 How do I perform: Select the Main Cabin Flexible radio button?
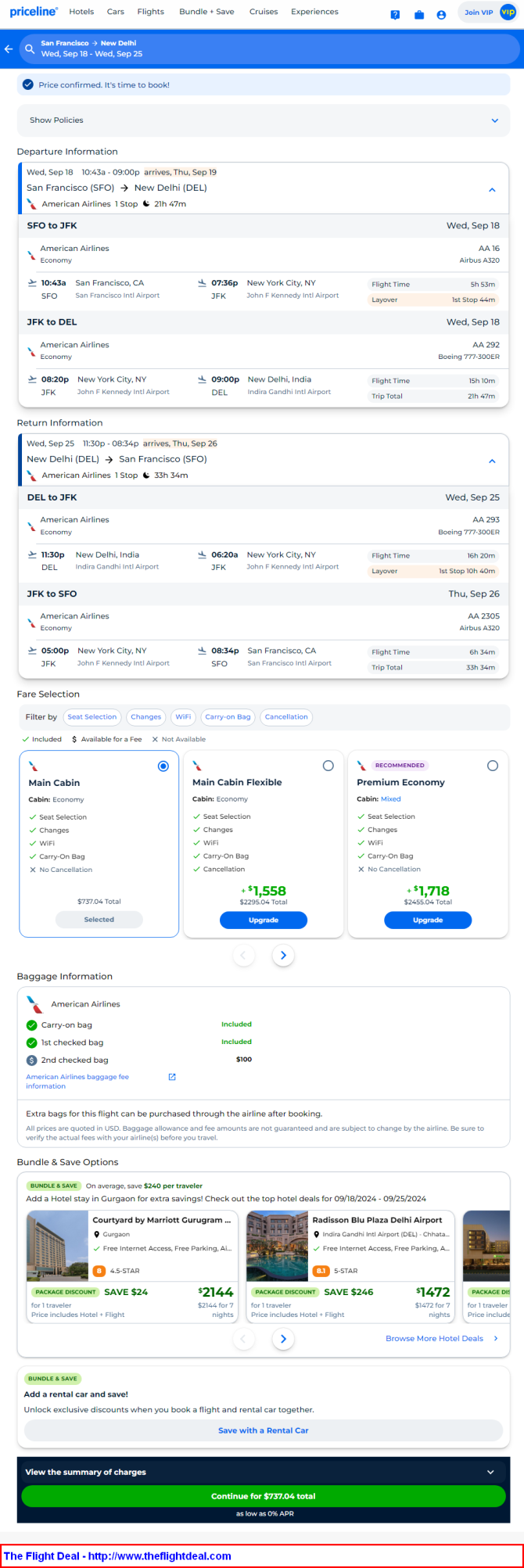(x=328, y=766)
